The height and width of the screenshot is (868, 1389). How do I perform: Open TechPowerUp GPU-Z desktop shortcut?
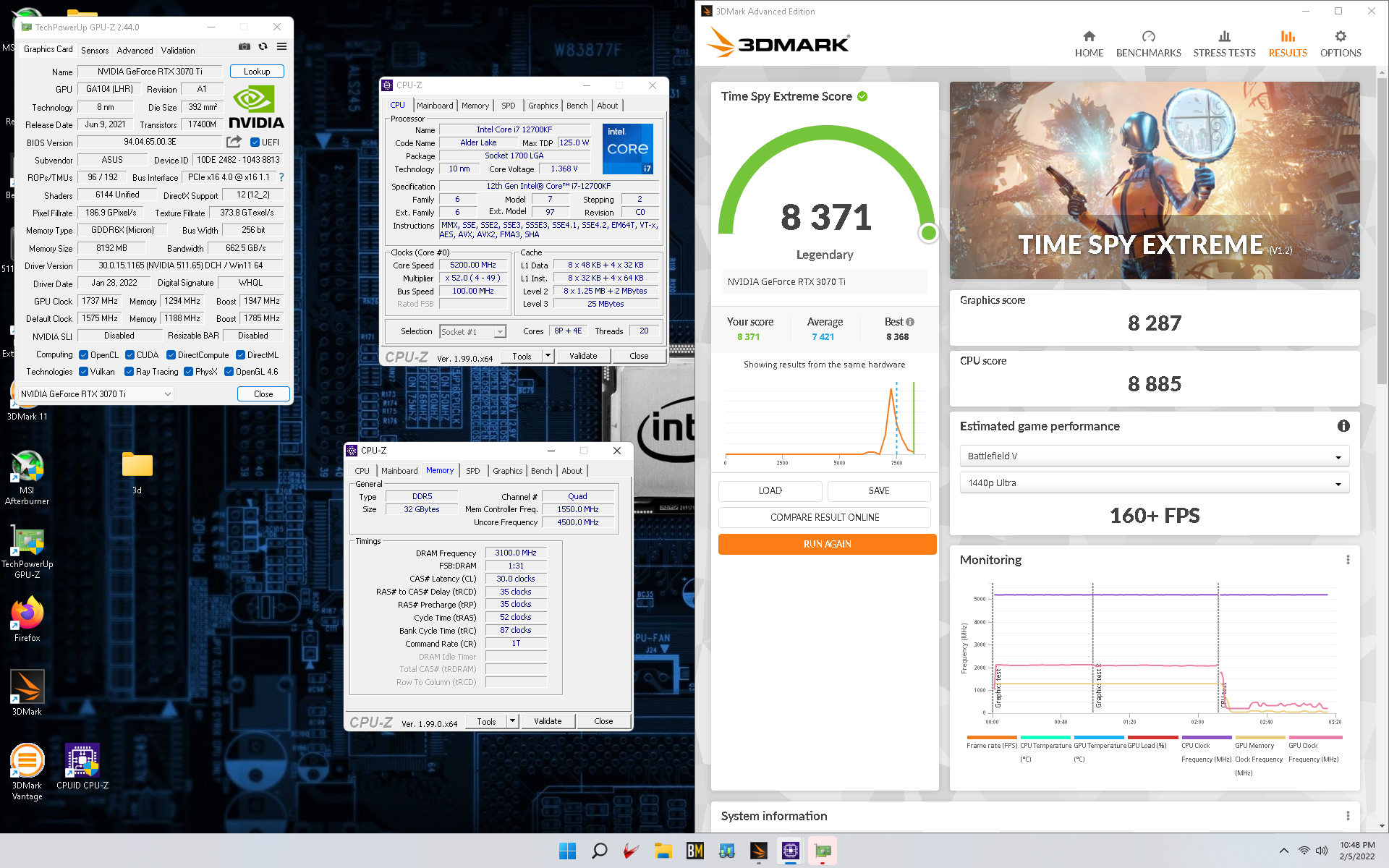click(x=27, y=551)
